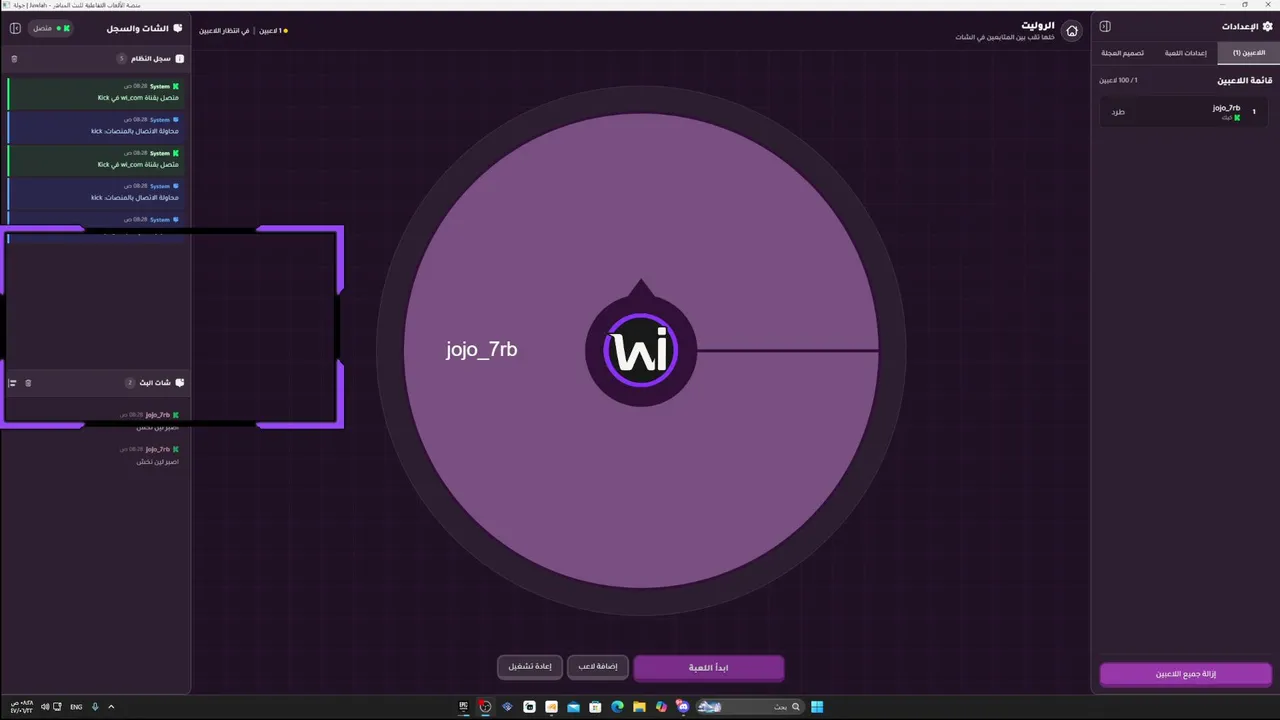The image size is (1280, 720).
Task: Open the clock and date in taskbar
Action: pos(21,707)
